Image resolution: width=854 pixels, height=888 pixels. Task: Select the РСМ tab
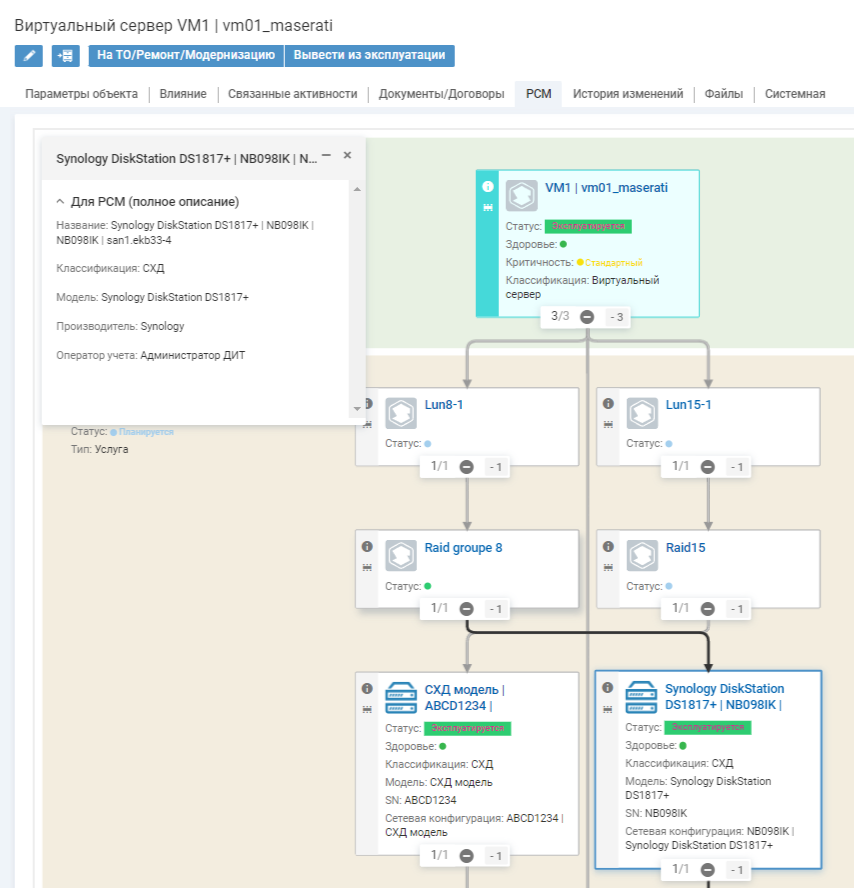point(539,94)
